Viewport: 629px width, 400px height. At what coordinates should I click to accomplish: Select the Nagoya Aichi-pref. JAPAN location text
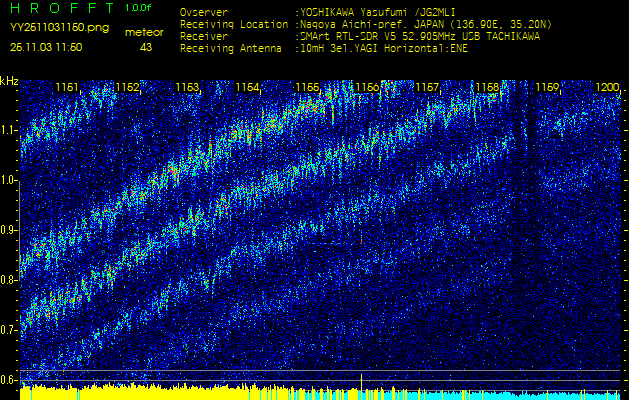point(424,24)
